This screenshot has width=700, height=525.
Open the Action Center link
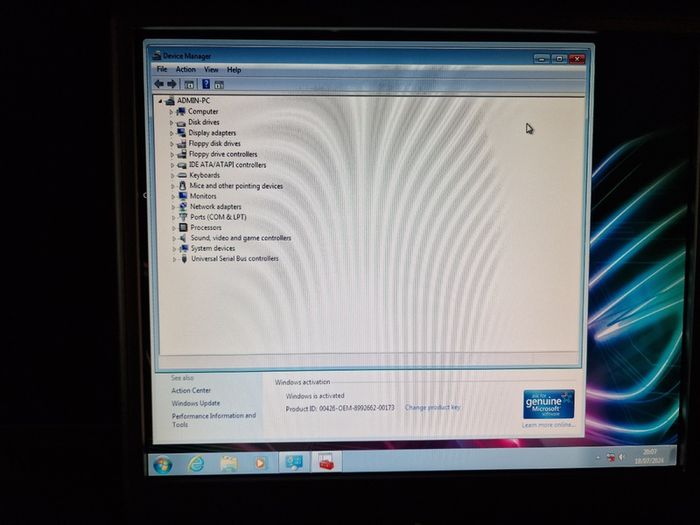(x=191, y=391)
